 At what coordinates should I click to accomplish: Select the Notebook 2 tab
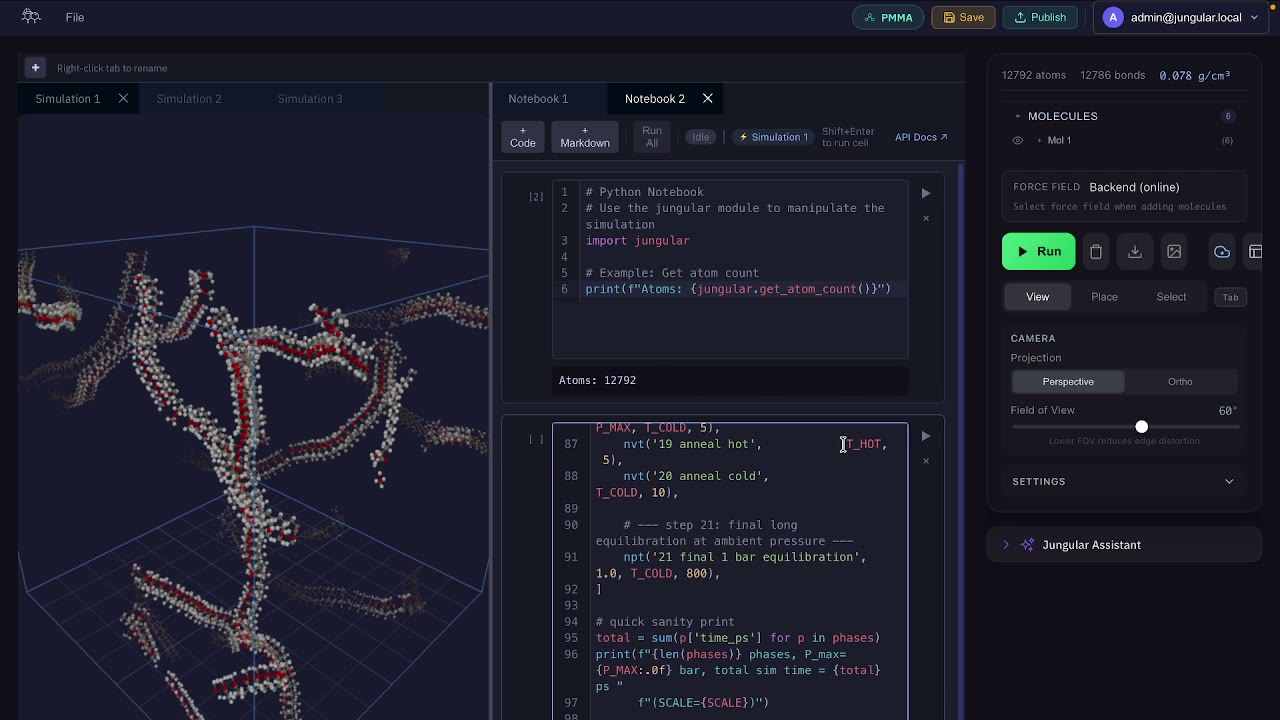click(x=655, y=99)
